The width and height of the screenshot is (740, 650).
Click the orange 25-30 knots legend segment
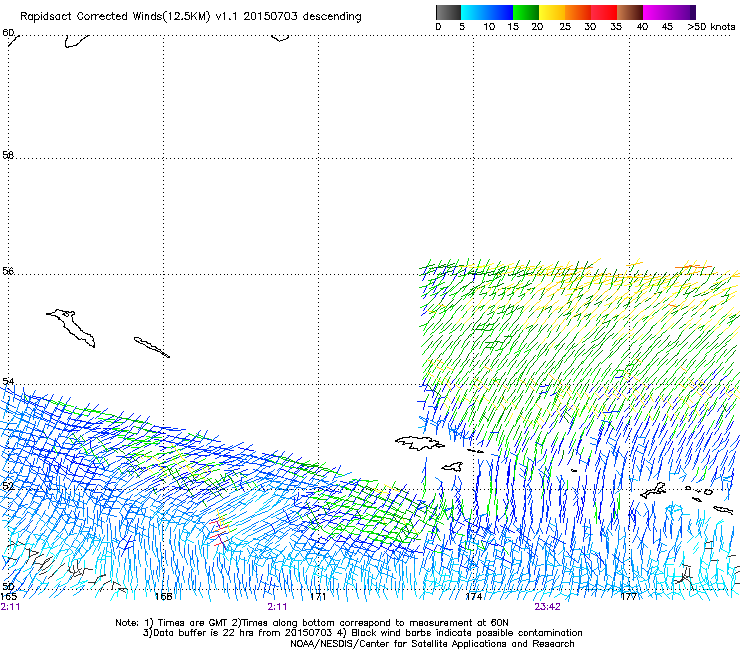[578, 12]
